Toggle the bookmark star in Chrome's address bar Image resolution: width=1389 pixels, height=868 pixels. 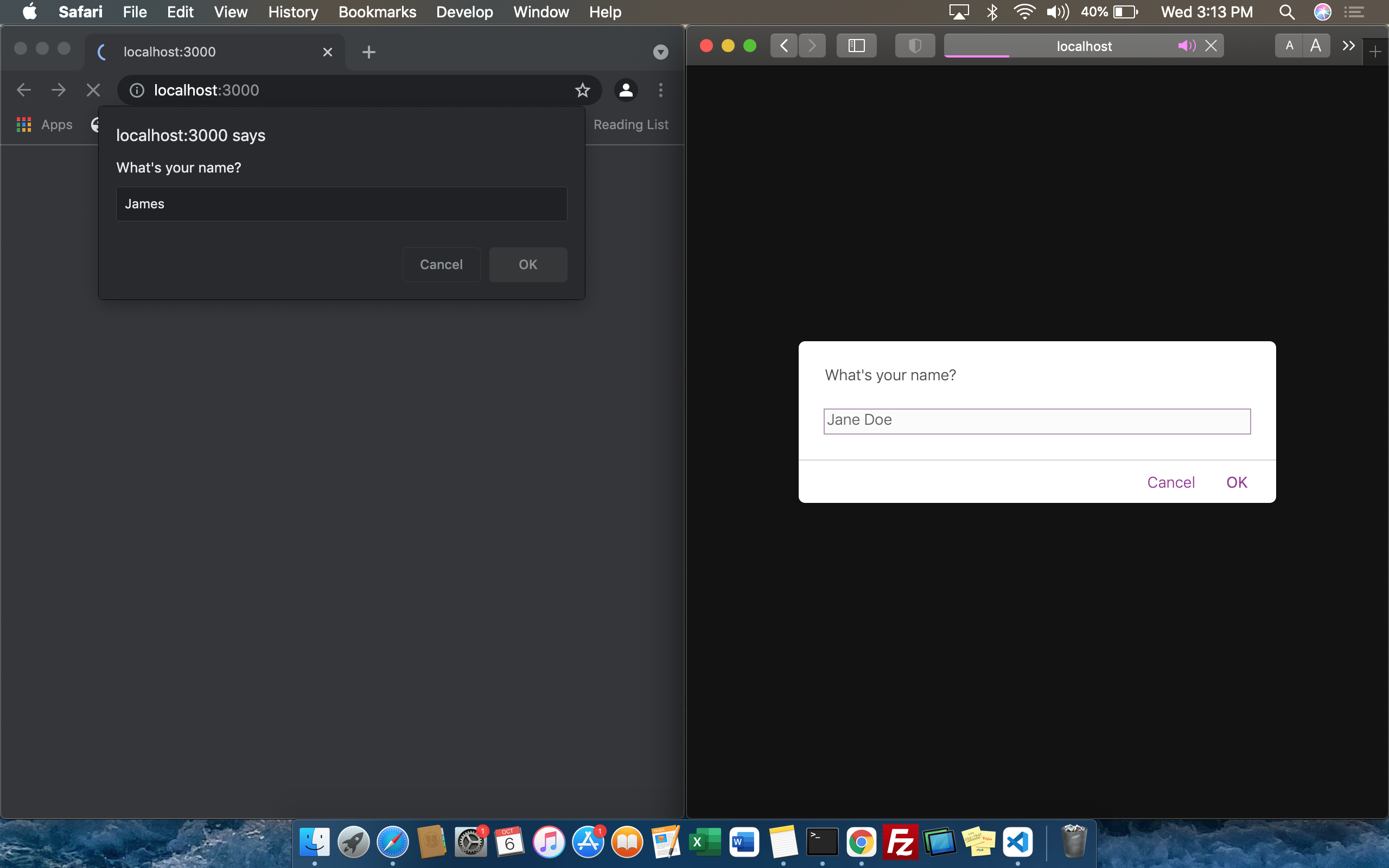(x=582, y=90)
